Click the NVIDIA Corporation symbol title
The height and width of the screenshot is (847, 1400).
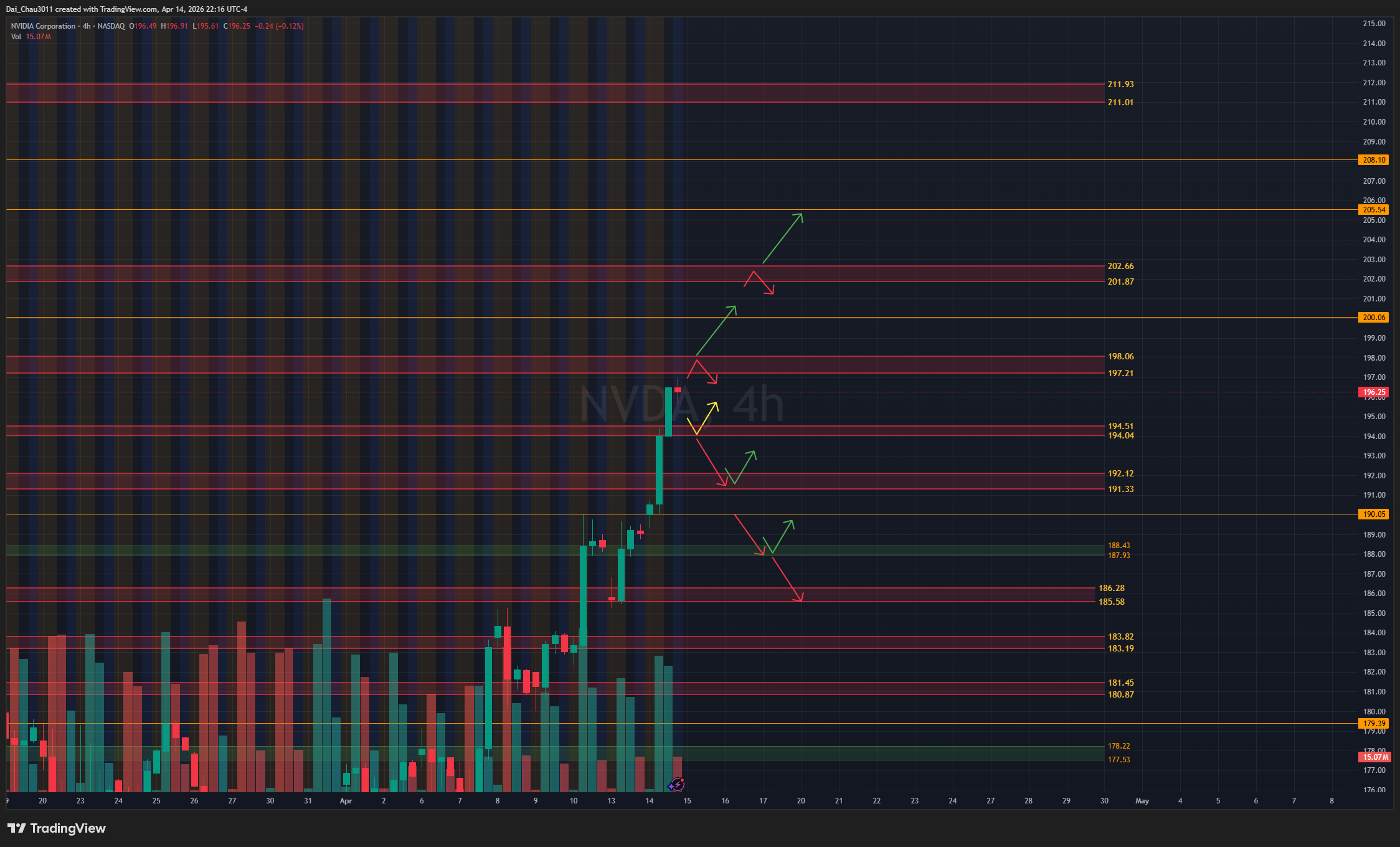pyautogui.click(x=43, y=26)
